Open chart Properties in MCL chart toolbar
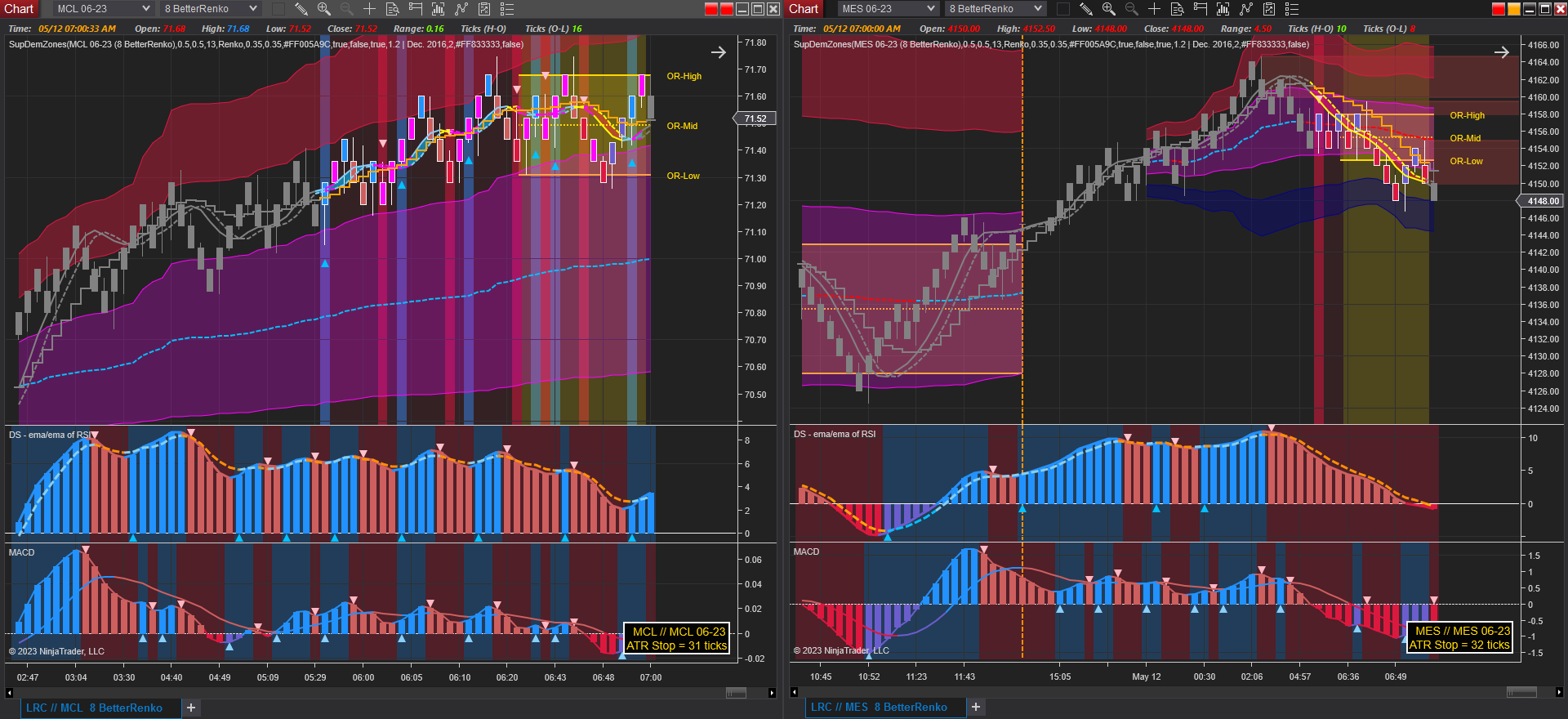The width and height of the screenshot is (1568, 719). coord(507,9)
